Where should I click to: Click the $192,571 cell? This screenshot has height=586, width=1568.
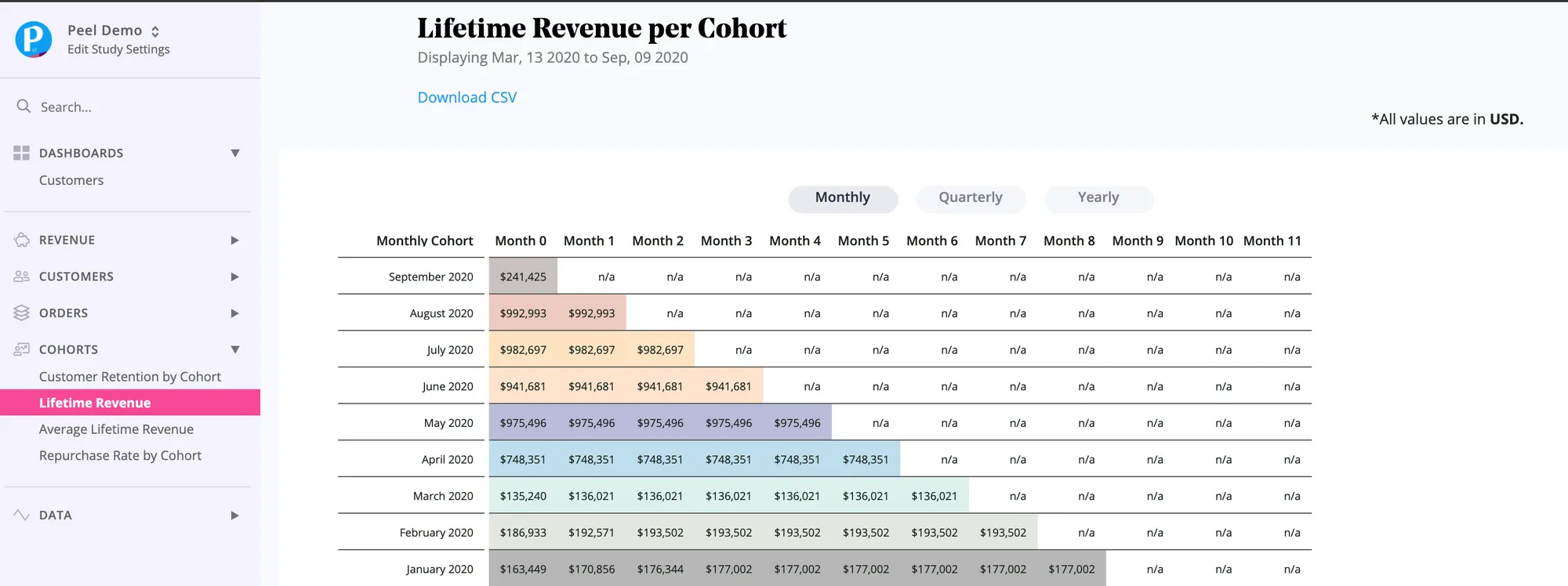[591, 533]
